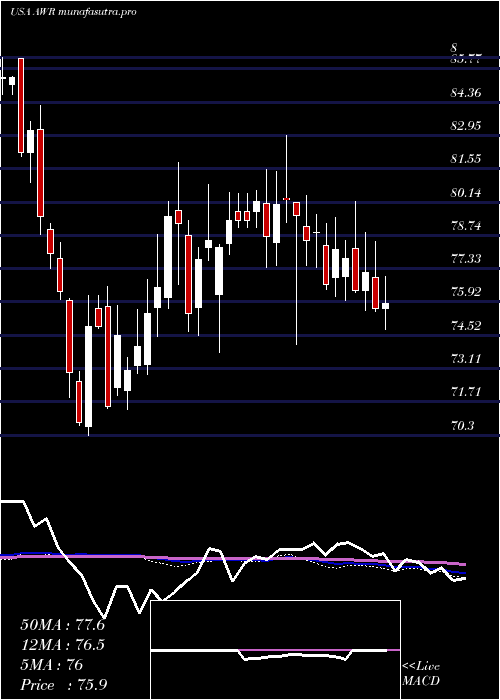Click the Price : 75.9 readout
The height and width of the screenshot is (700, 500).
63,685
